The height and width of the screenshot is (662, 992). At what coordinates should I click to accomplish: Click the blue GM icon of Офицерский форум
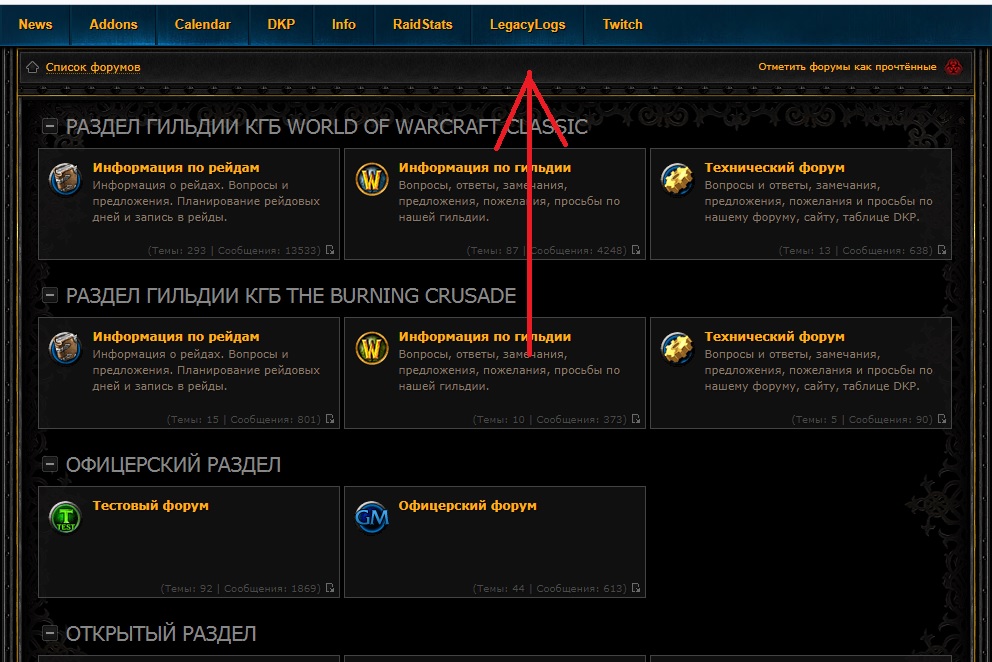[372, 517]
